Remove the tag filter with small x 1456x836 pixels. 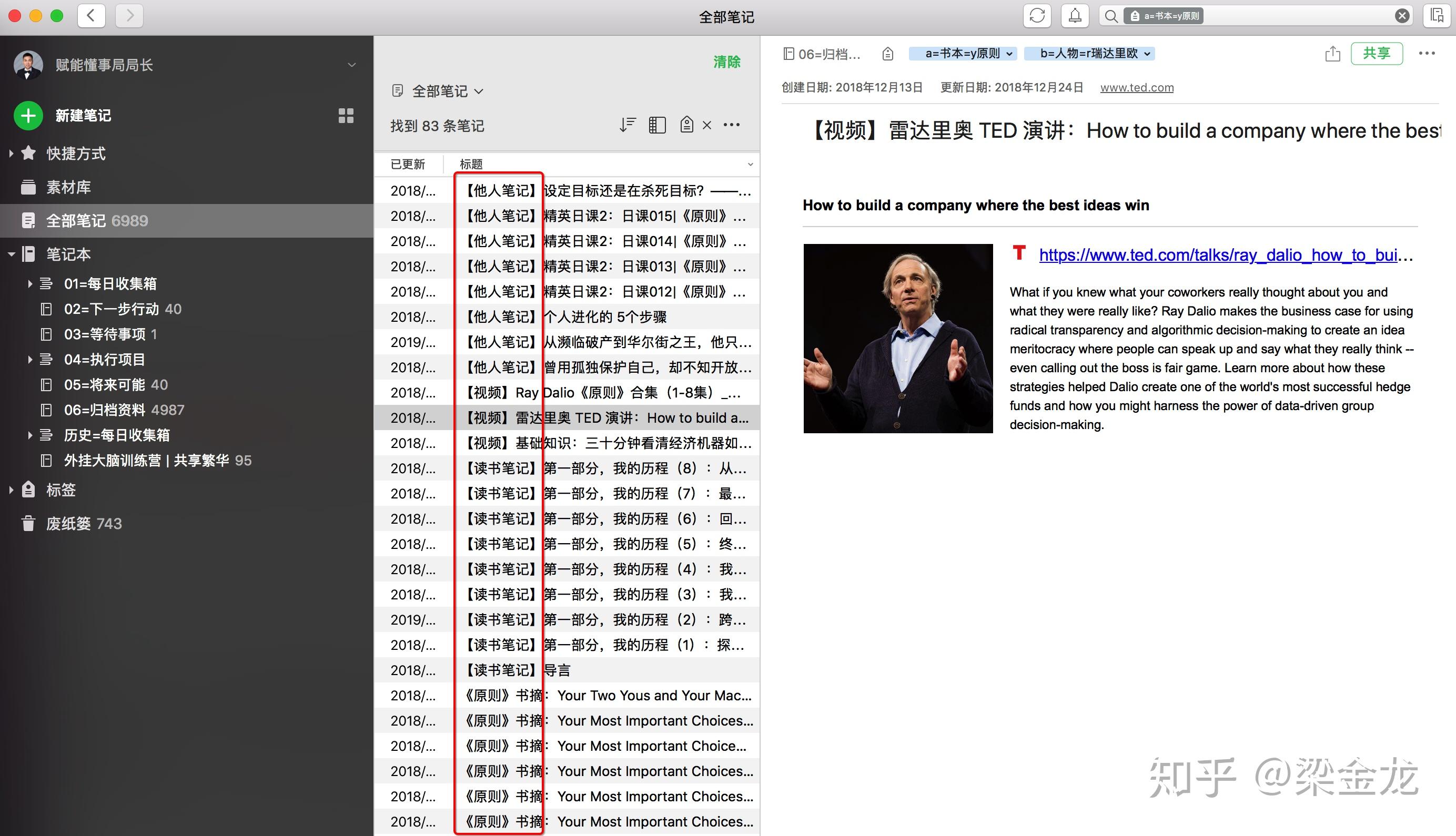pos(707,125)
